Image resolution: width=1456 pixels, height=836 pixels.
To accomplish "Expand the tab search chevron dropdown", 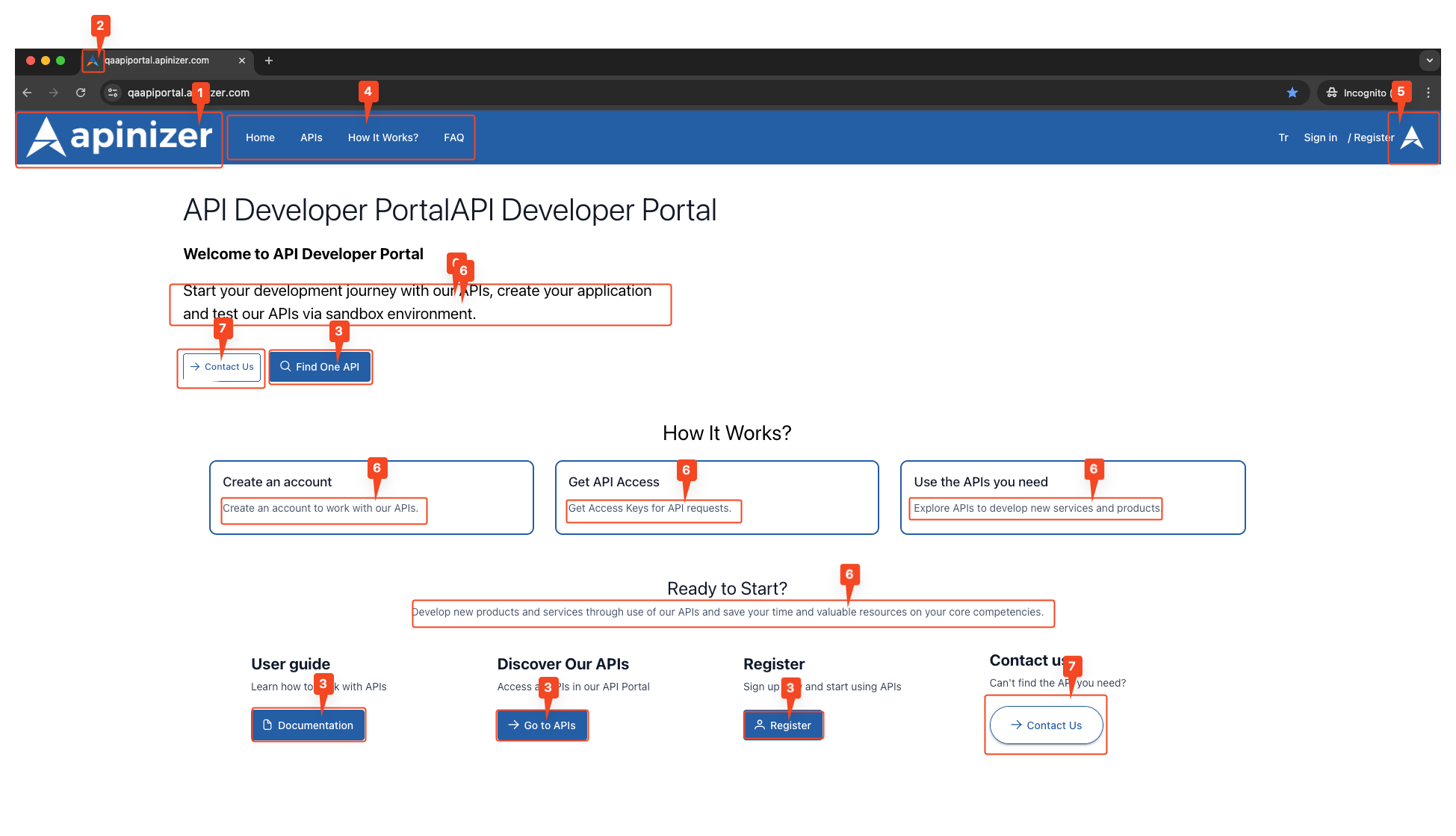I will (1429, 61).
